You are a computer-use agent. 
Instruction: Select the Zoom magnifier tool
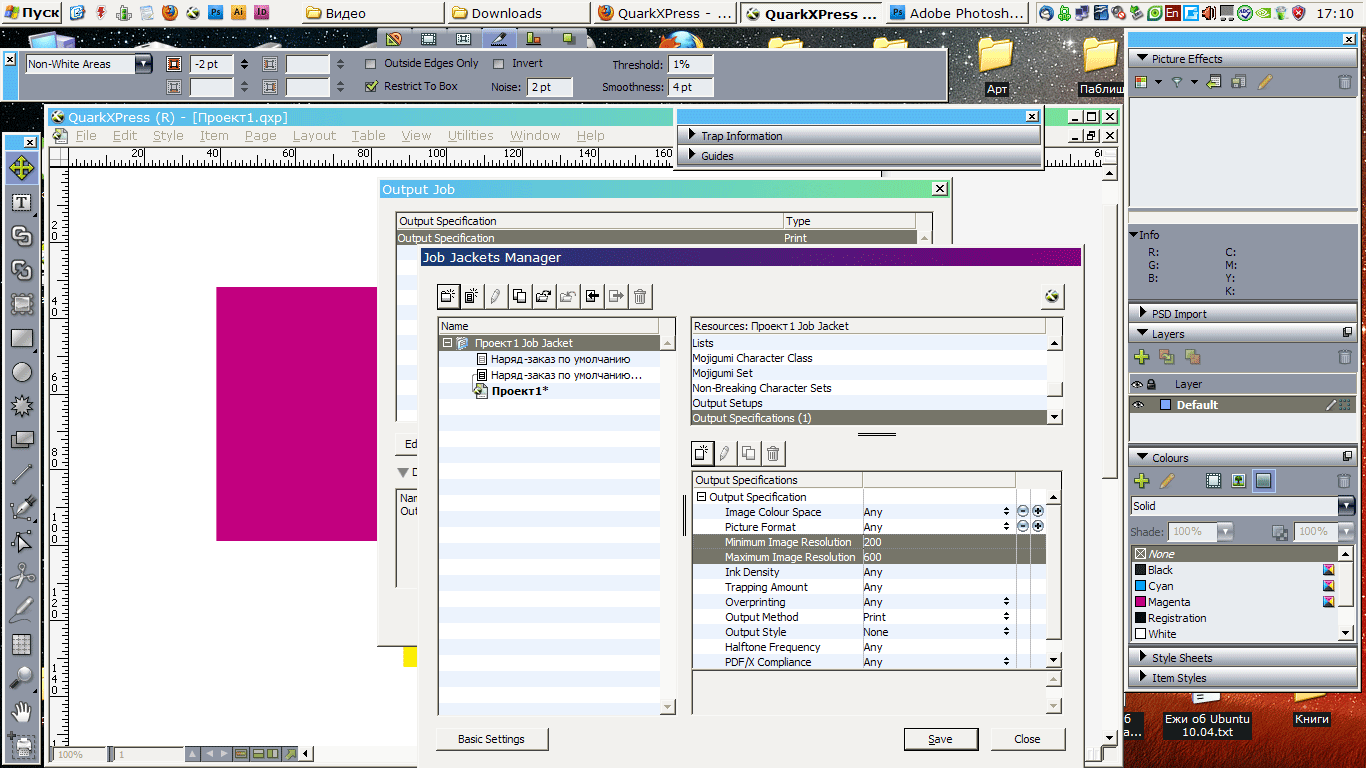tap(21, 678)
